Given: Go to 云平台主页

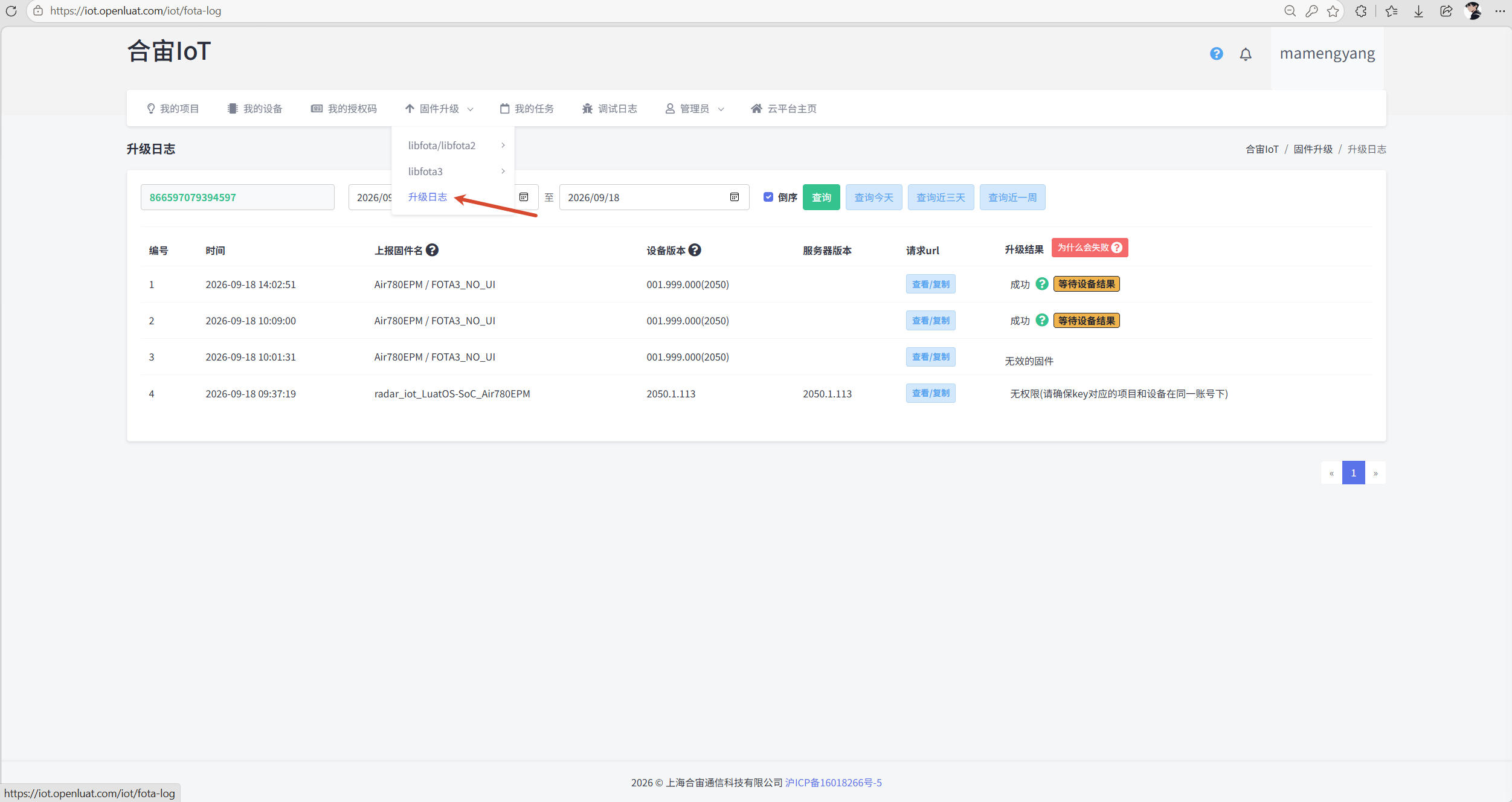Looking at the screenshot, I should point(783,109).
